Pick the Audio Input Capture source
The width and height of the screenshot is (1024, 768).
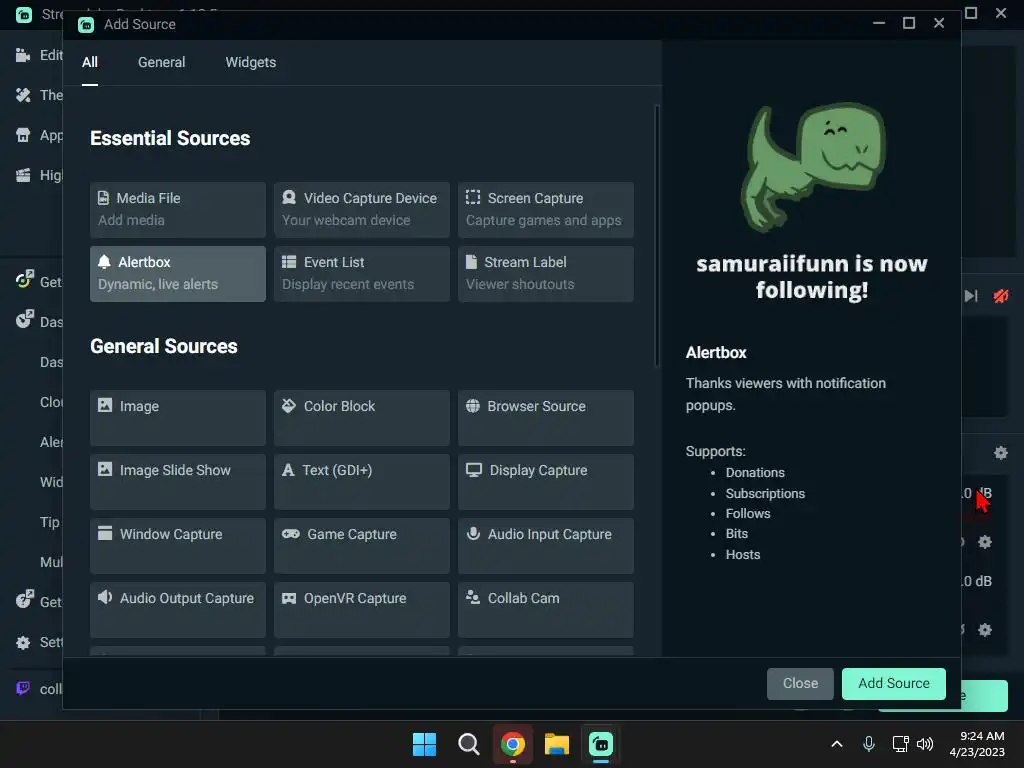(x=546, y=546)
